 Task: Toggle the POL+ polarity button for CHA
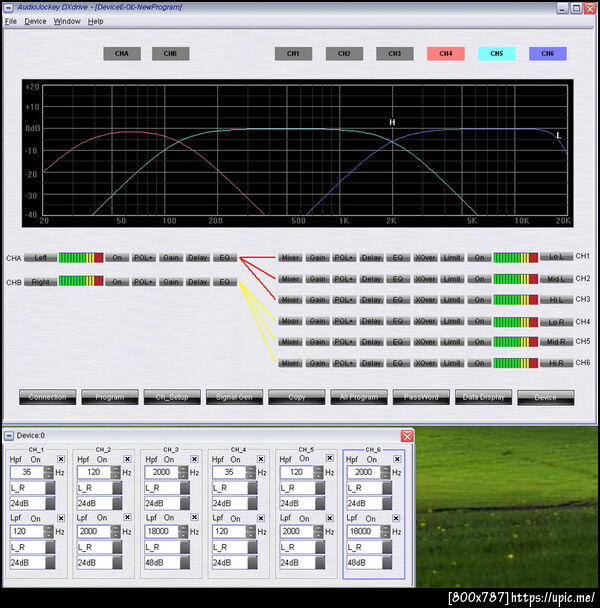click(143, 257)
